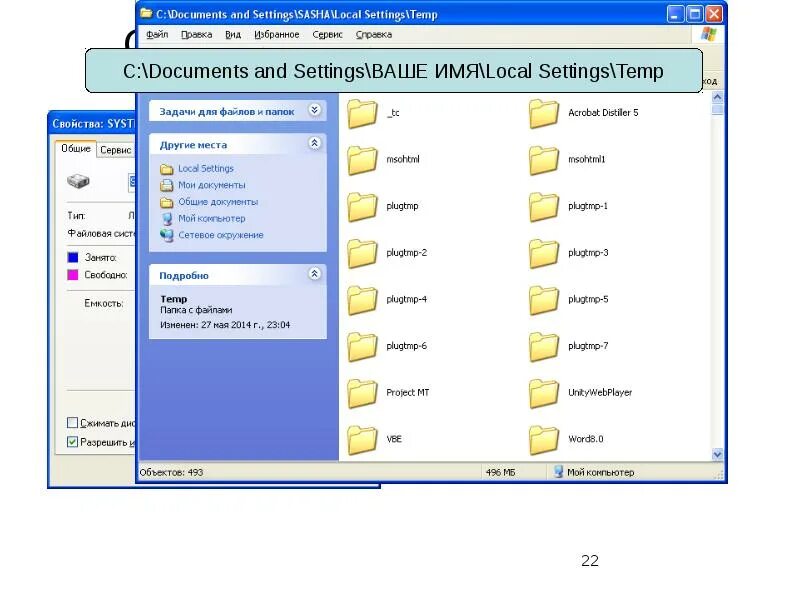Maximize the Temp explorer window
The image size is (800, 600).
tap(695, 14)
